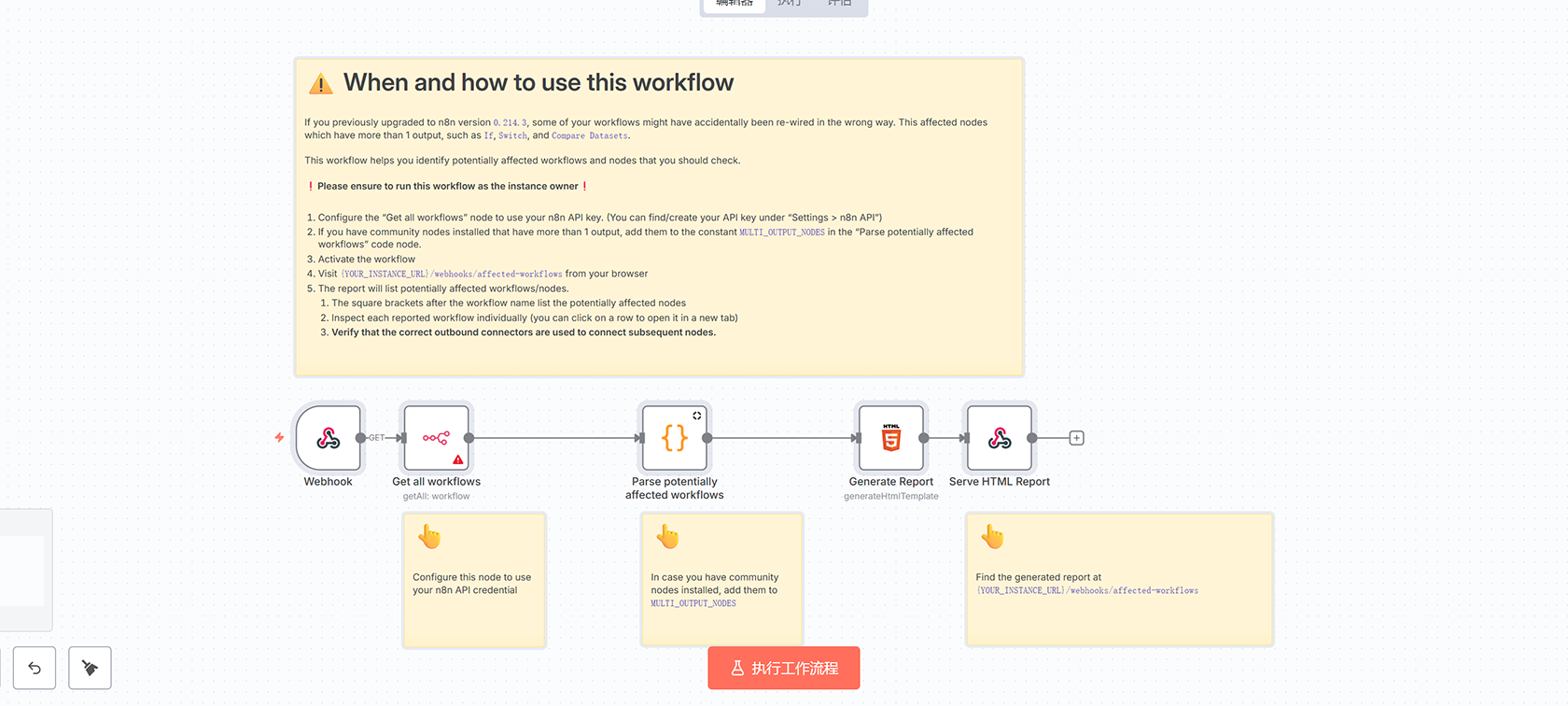The height and width of the screenshot is (706, 1568).
Task: Select the Get all workflows node
Action: (x=436, y=437)
